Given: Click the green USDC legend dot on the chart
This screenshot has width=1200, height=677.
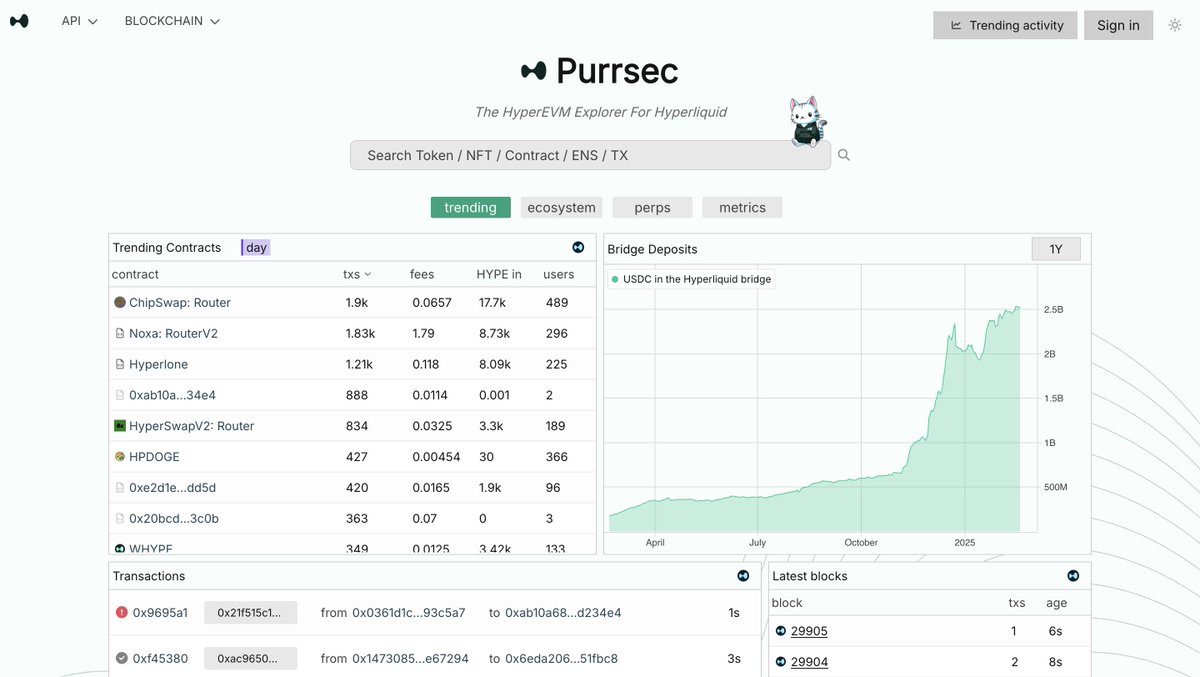Looking at the screenshot, I should click(614, 279).
